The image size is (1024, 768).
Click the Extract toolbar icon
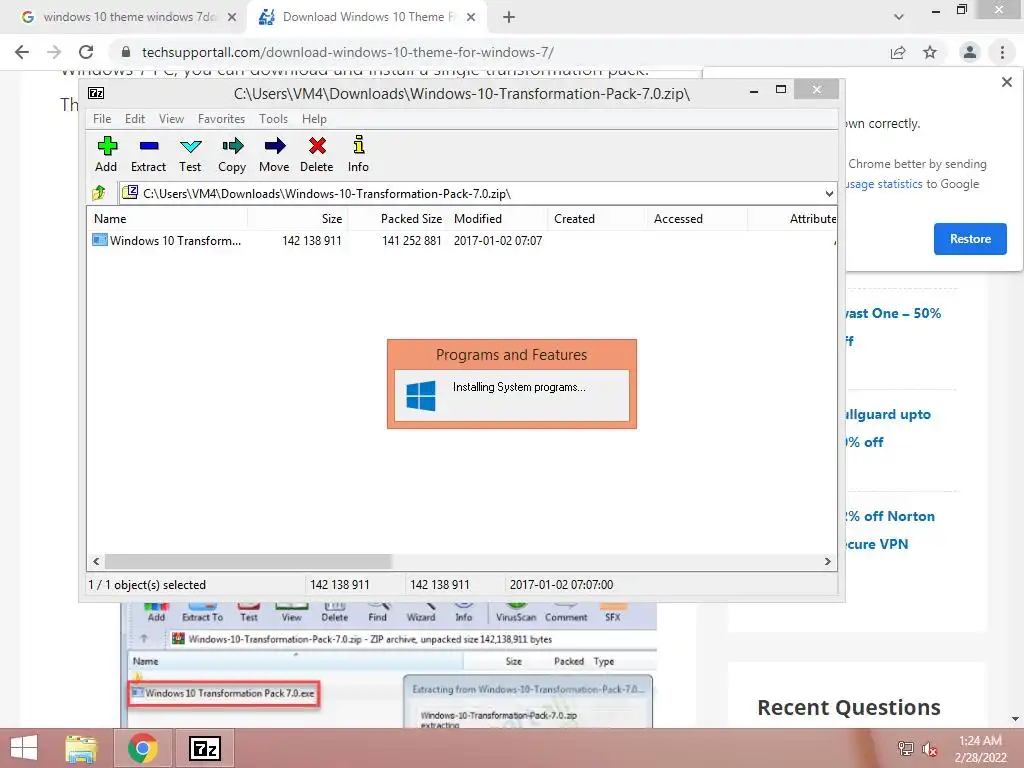pos(149,146)
